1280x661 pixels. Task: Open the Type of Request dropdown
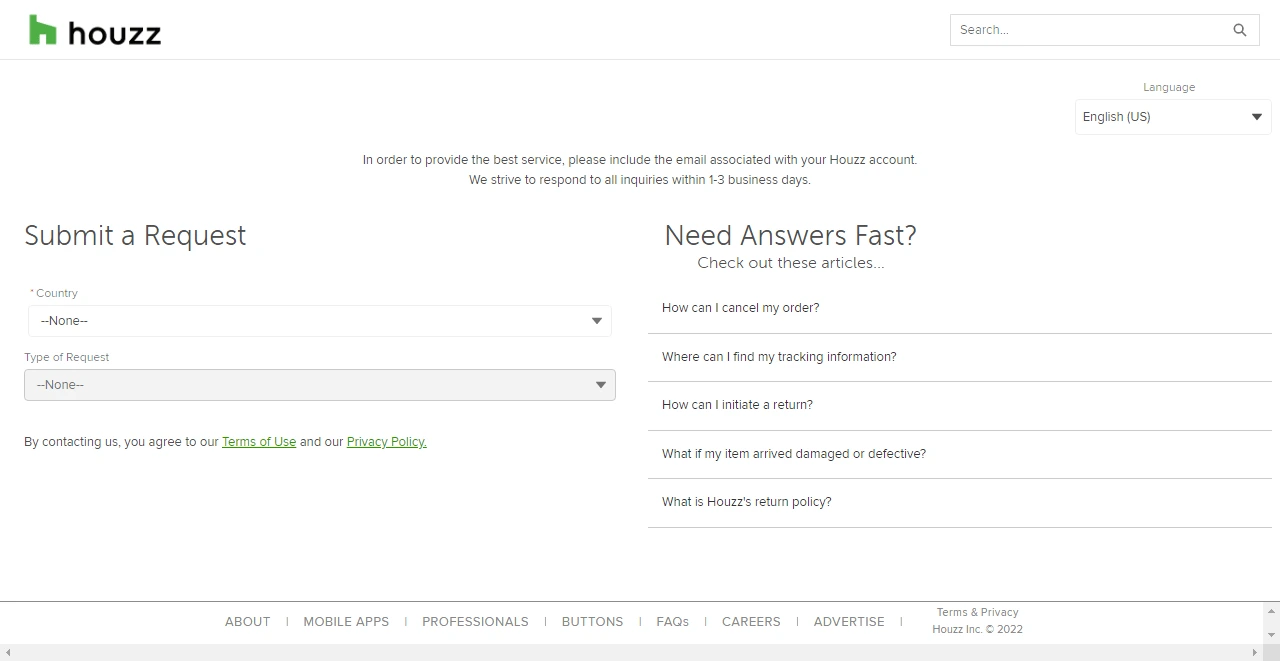(319, 385)
